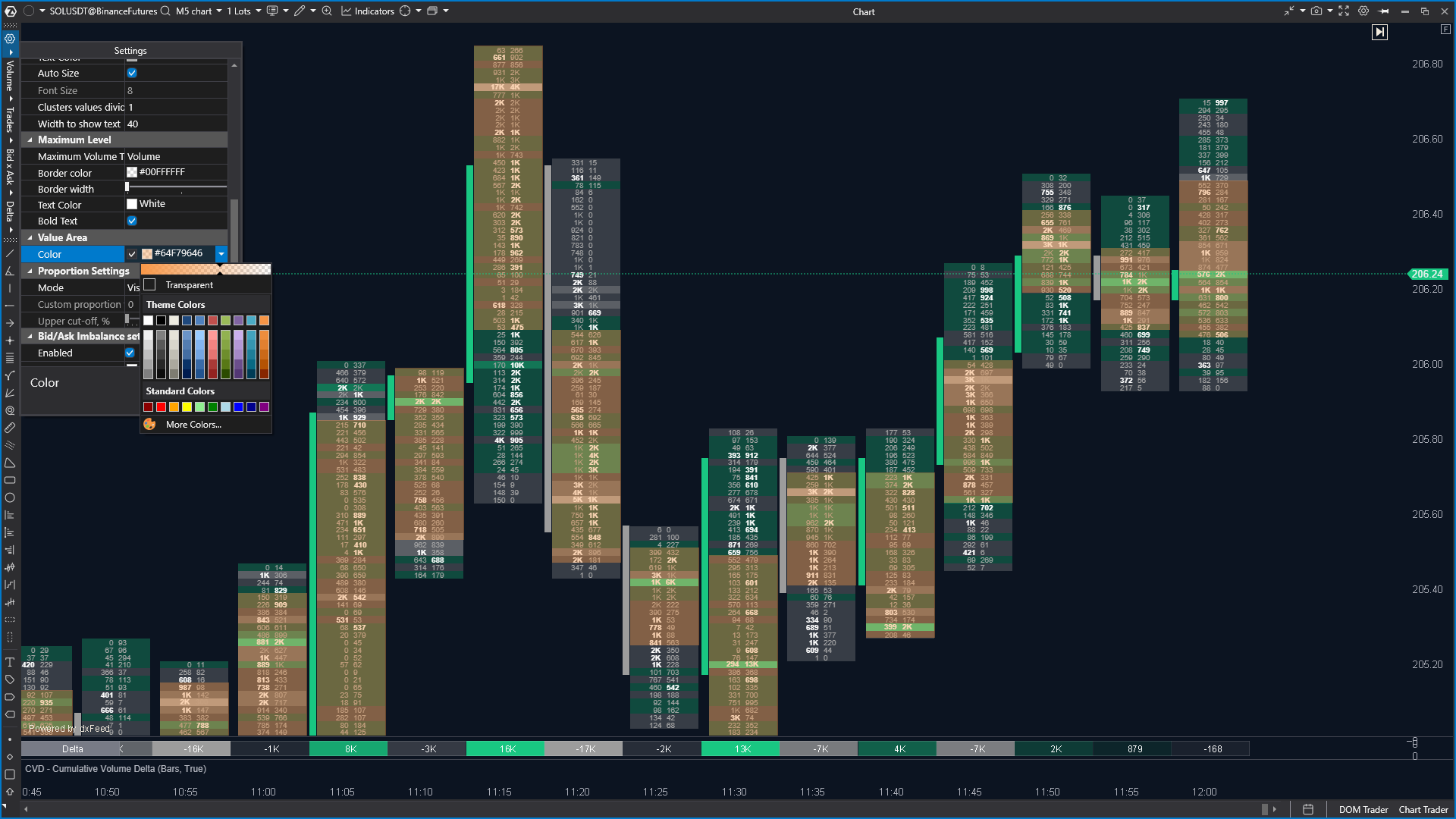Click the crosshair cursor mode icon
Screen dimensions: 1456x819
(x=405, y=11)
